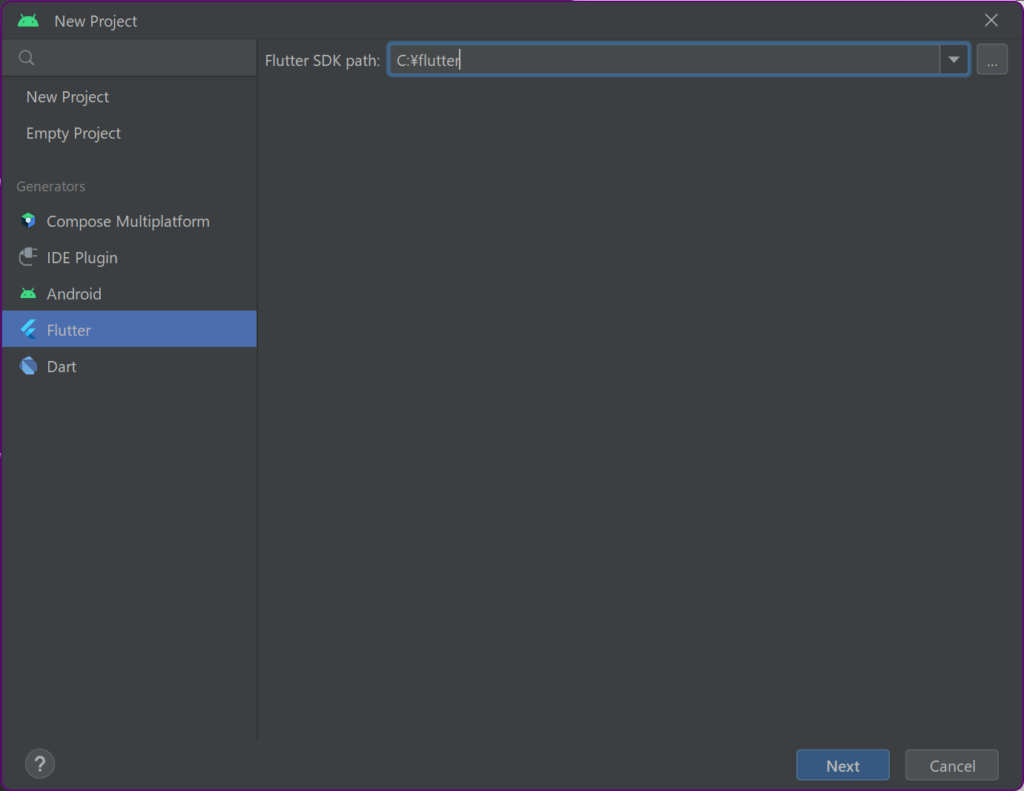Browse for SDK folder with ellipsis button
The image size is (1024, 791).
coord(992,59)
